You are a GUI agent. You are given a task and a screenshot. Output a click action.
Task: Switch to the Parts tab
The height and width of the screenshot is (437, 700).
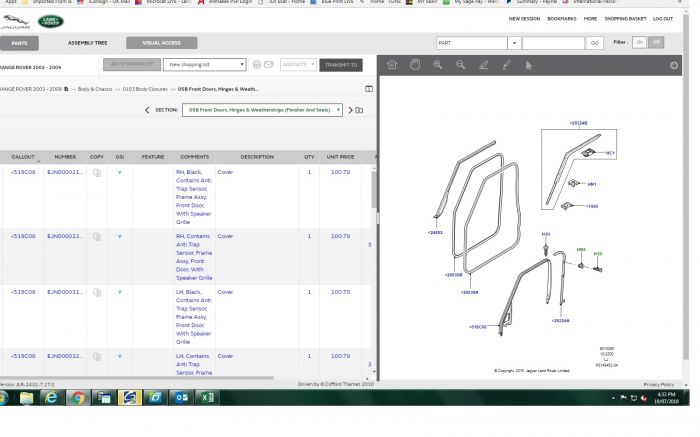(x=19, y=43)
